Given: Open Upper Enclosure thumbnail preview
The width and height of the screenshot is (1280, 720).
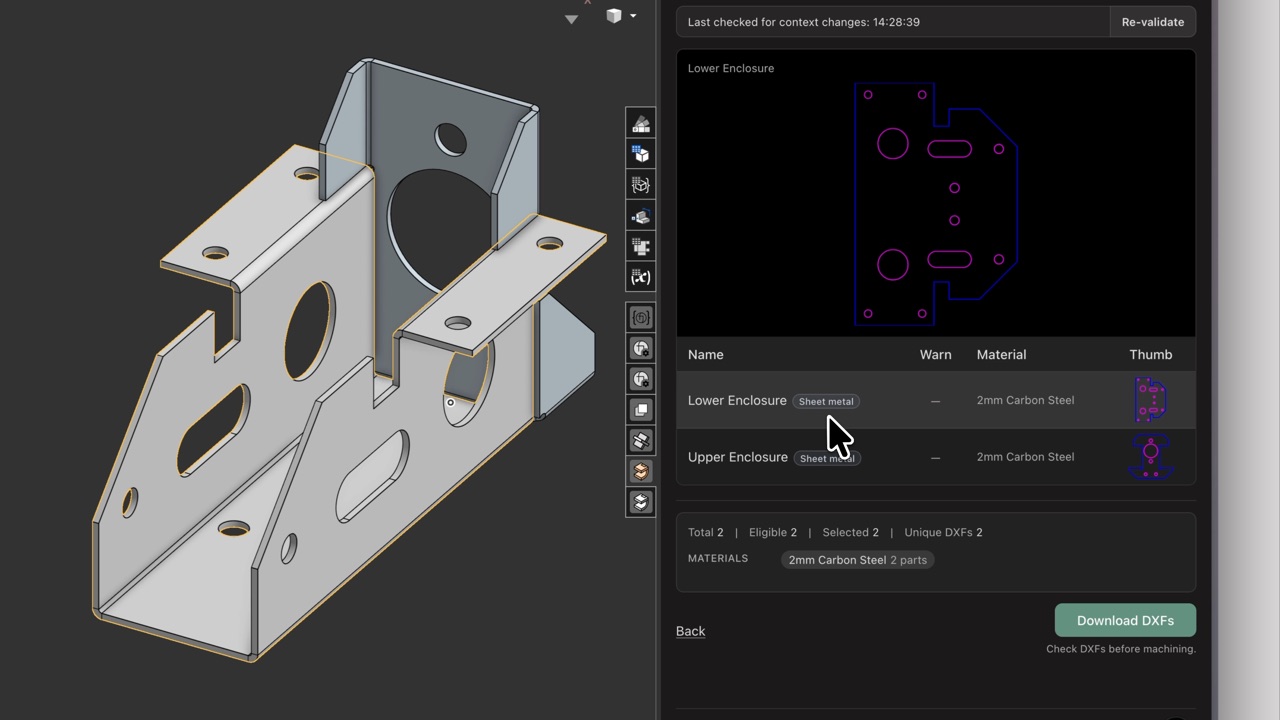Looking at the screenshot, I should click(x=1151, y=457).
